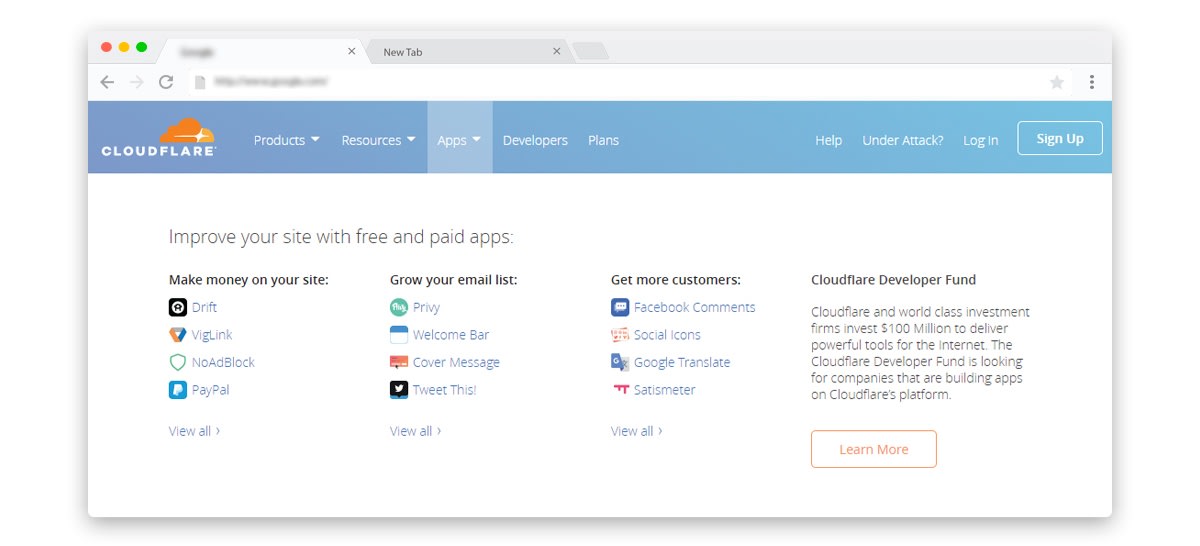Open the Plans nav item

click(x=603, y=140)
